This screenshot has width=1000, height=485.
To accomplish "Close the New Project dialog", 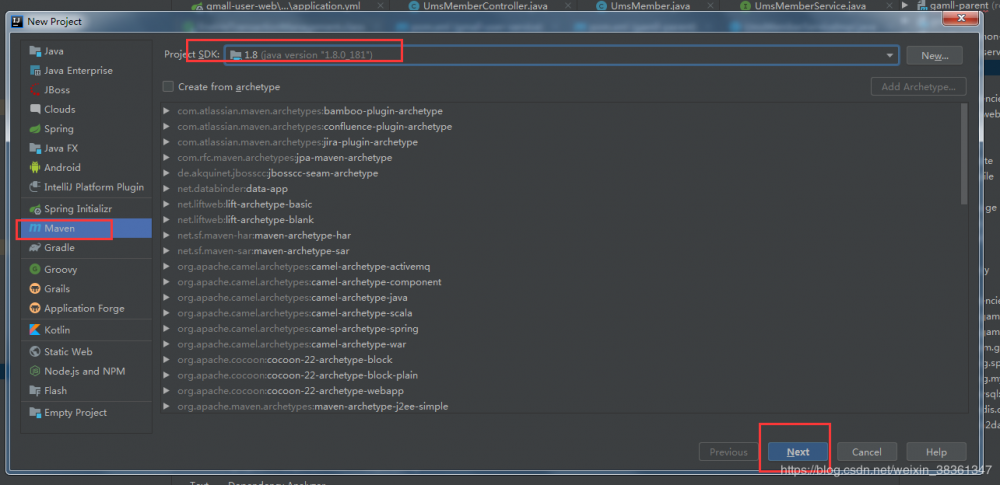I will 962,20.
